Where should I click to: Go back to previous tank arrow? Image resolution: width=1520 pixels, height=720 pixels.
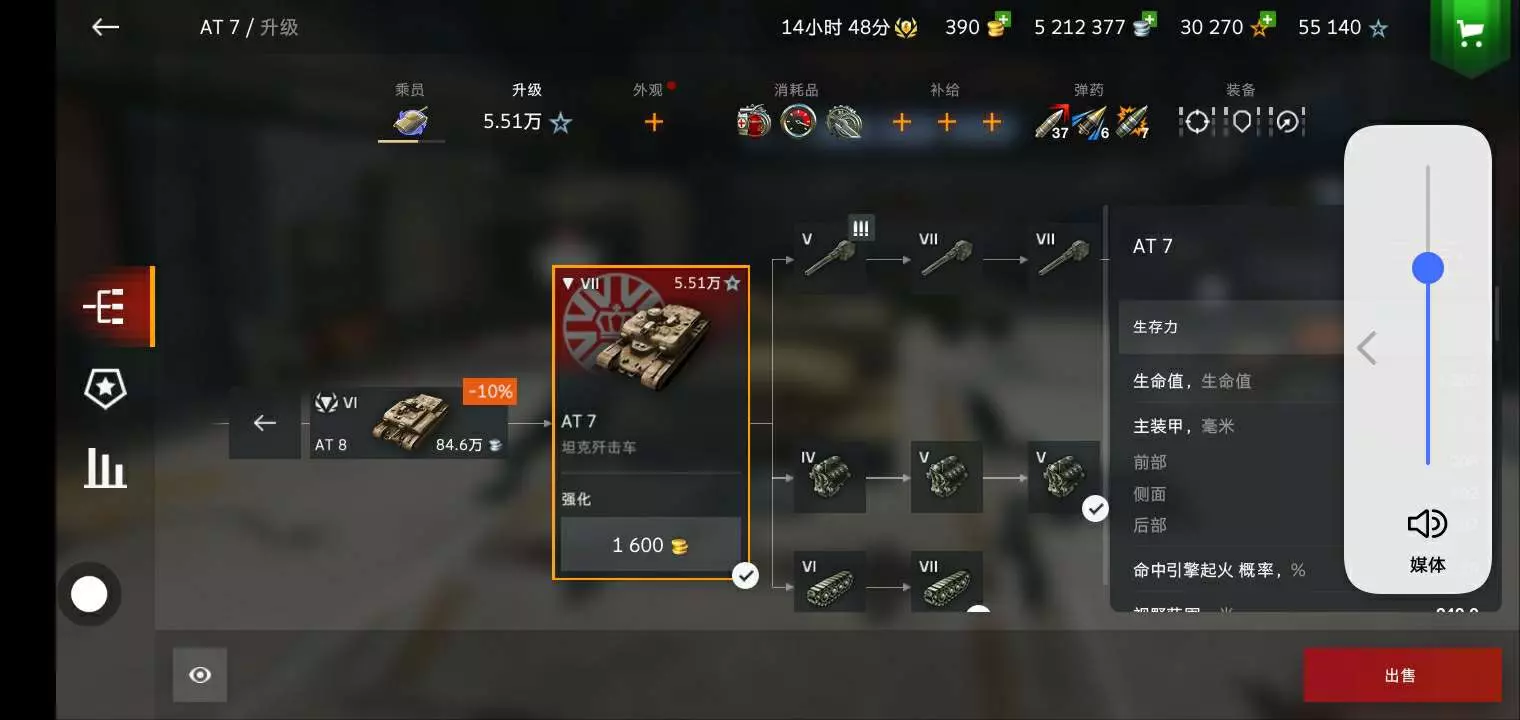coord(264,423)
